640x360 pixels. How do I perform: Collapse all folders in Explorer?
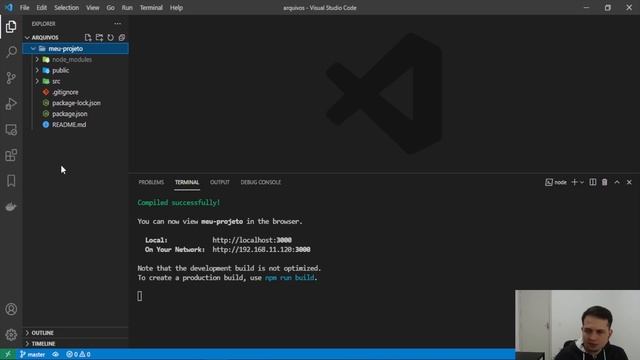point(122,38)
